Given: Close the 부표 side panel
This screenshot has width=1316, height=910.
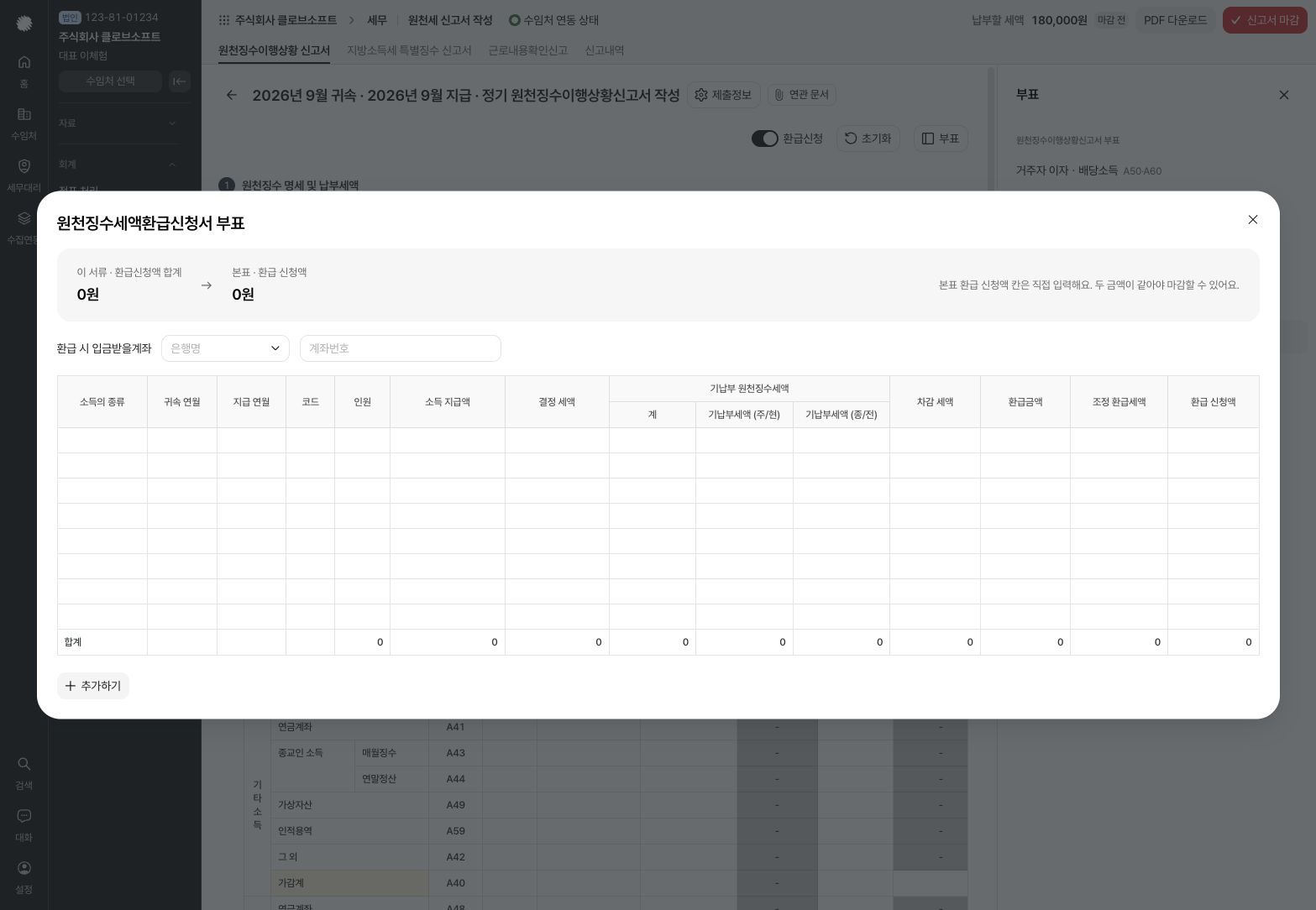Looking at the screenshot, I should coord(1283,95).
